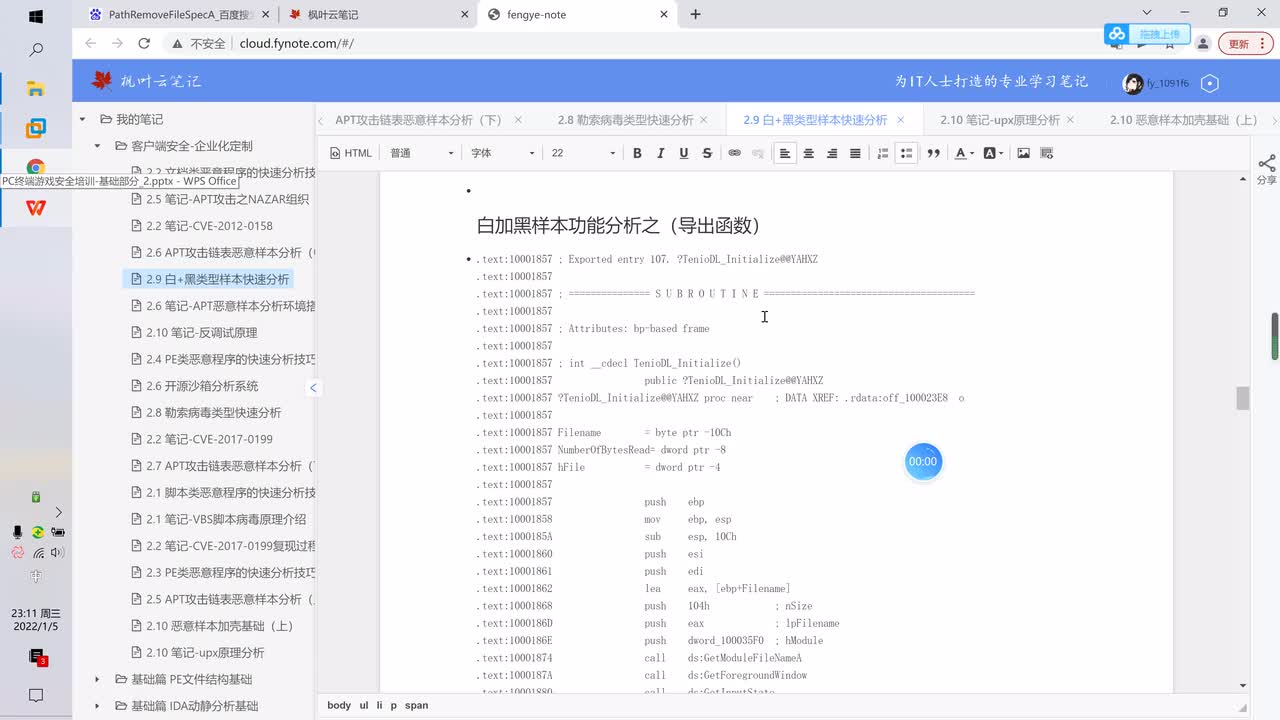
Task: Toggle strikethrough formatting in the editor toolbar
Action: pyautogui.click(x=707, y=153)
